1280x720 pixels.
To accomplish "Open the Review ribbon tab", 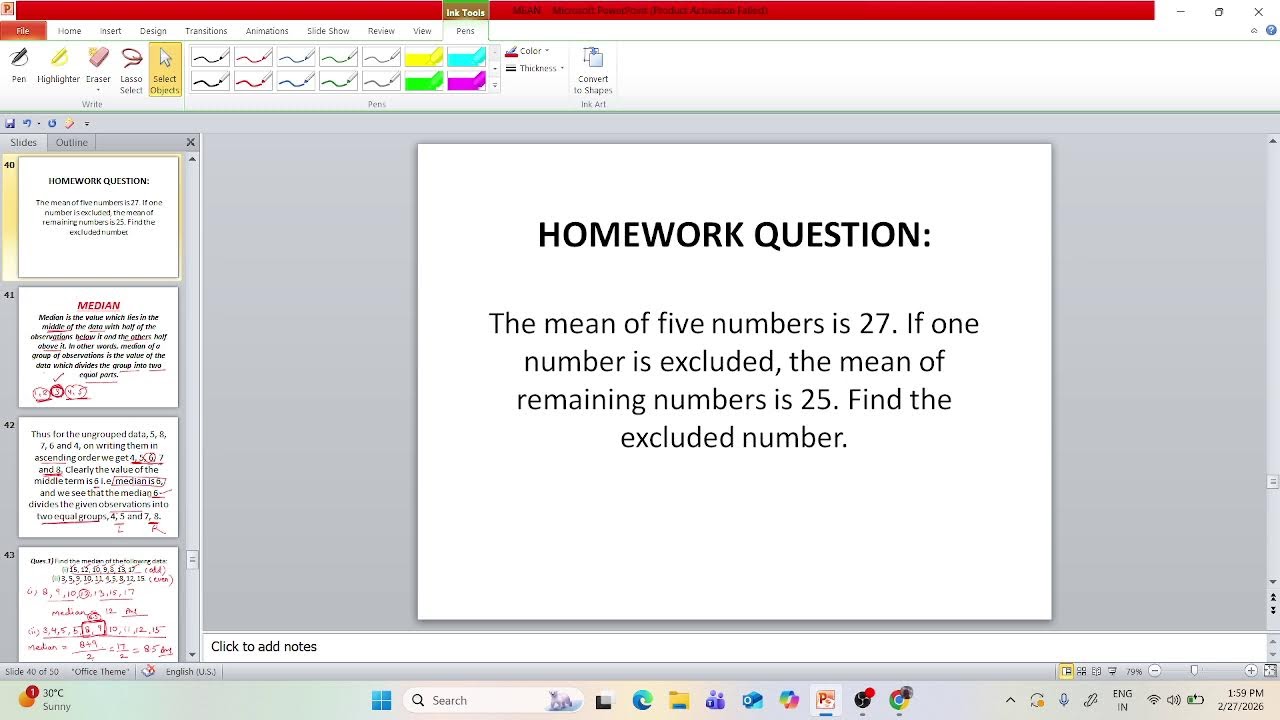I will tap(381, 31).
